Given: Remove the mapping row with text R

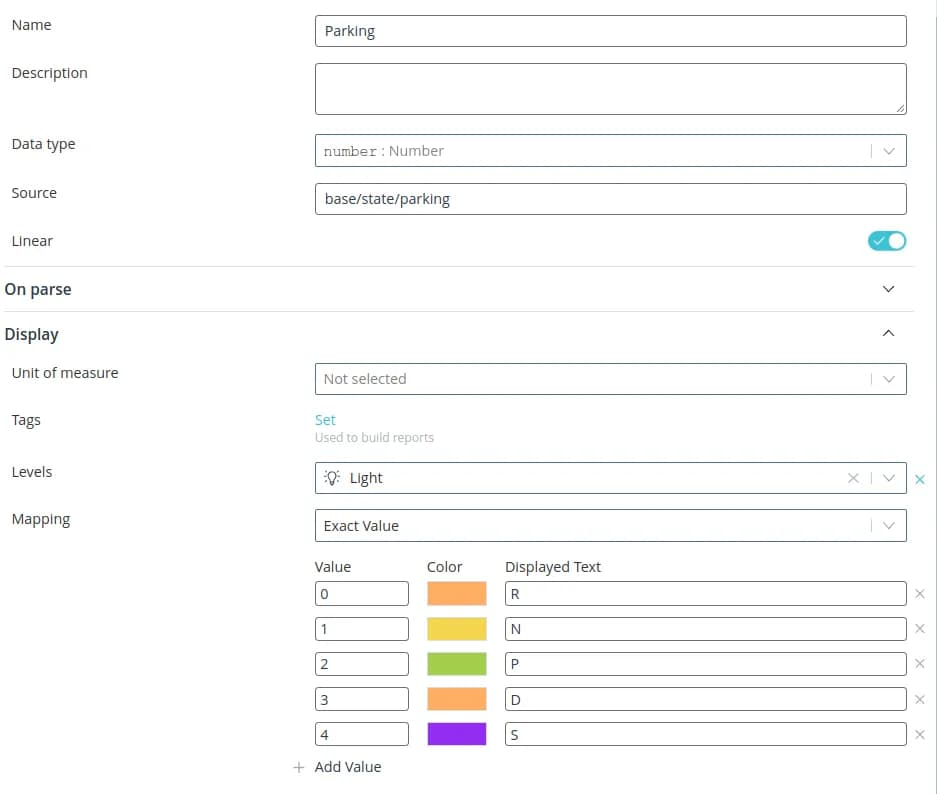Looking at the screenshot, I should (x=920, y=594).
